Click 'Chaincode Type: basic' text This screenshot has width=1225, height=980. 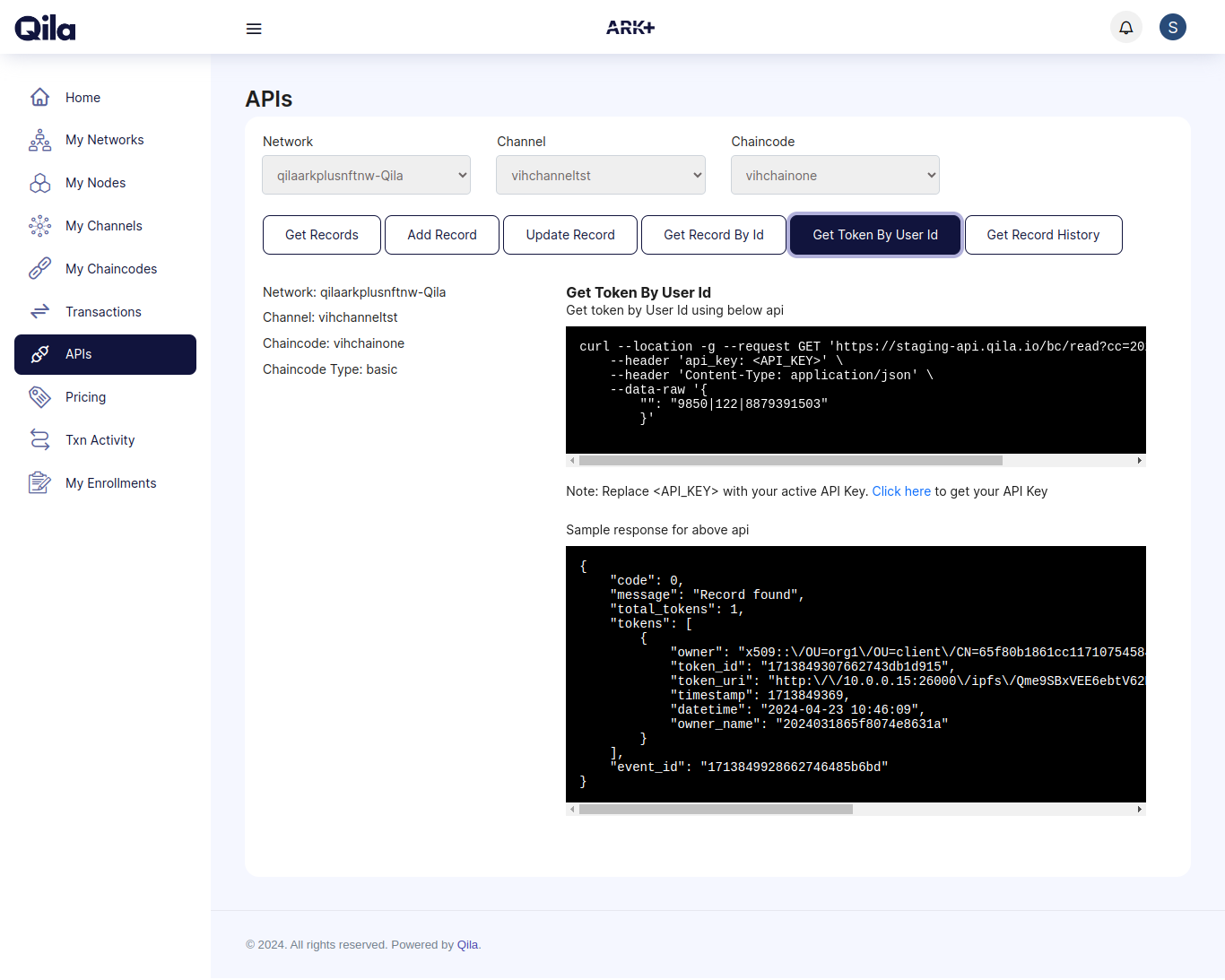click(330, 369)
